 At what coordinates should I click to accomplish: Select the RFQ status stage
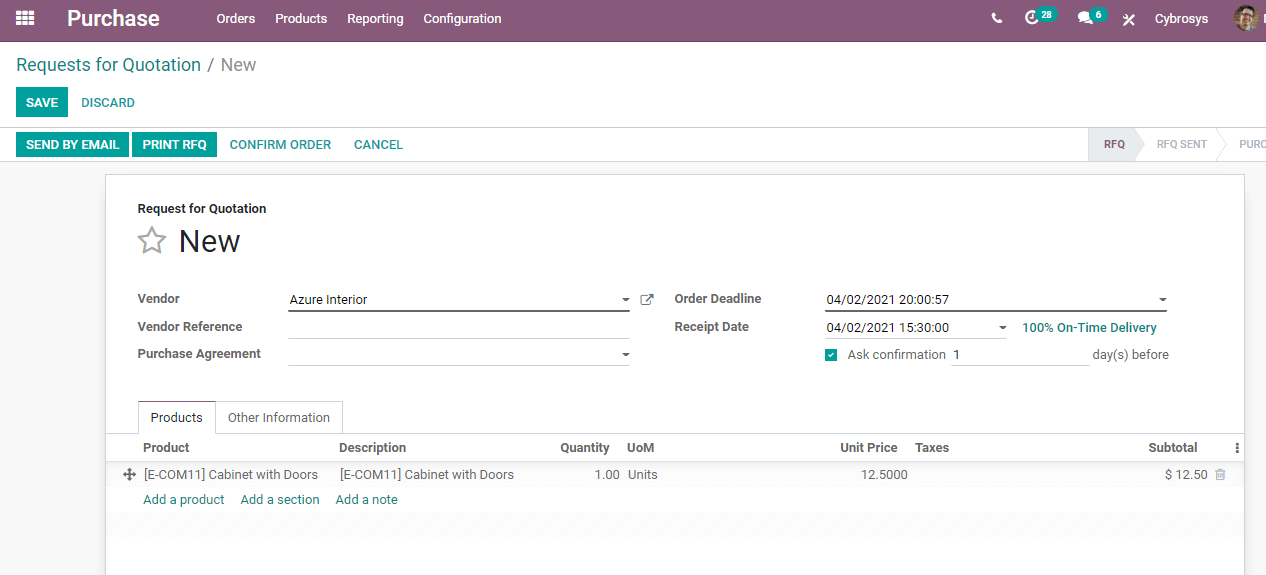1114,145
